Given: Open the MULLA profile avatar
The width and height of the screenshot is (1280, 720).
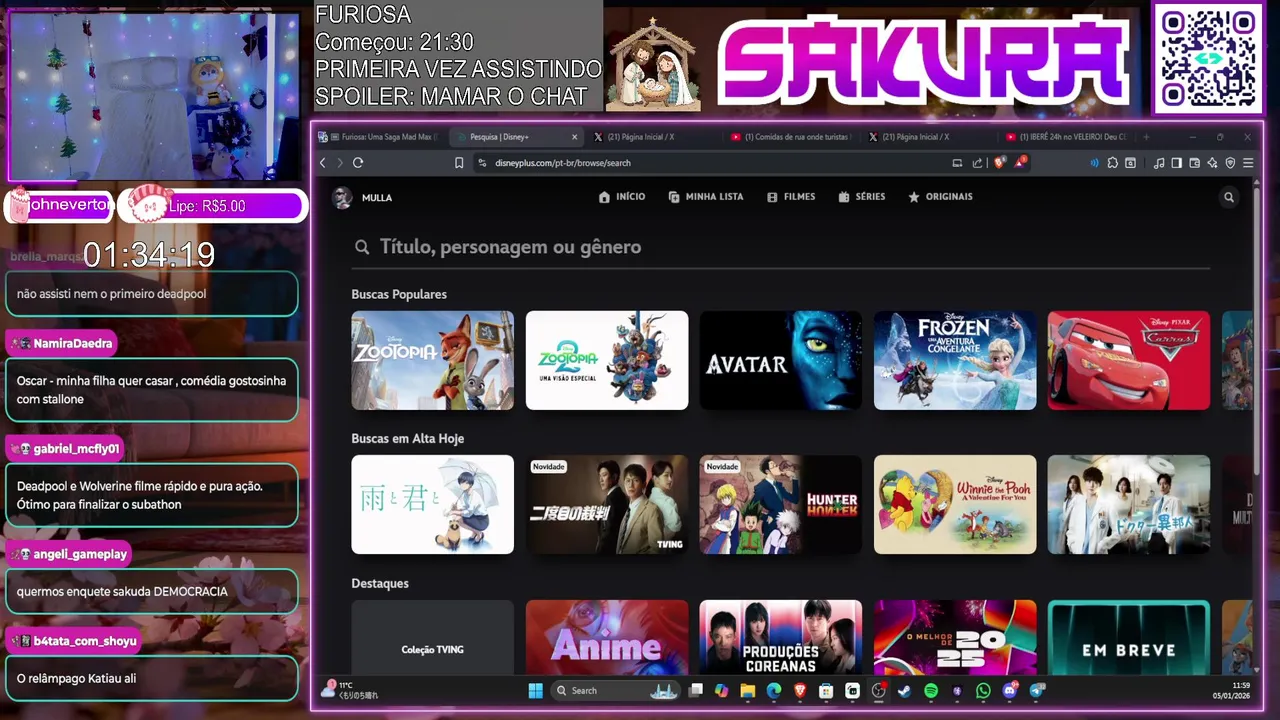Looking at the screenshot, I should (x=342, y=197).
